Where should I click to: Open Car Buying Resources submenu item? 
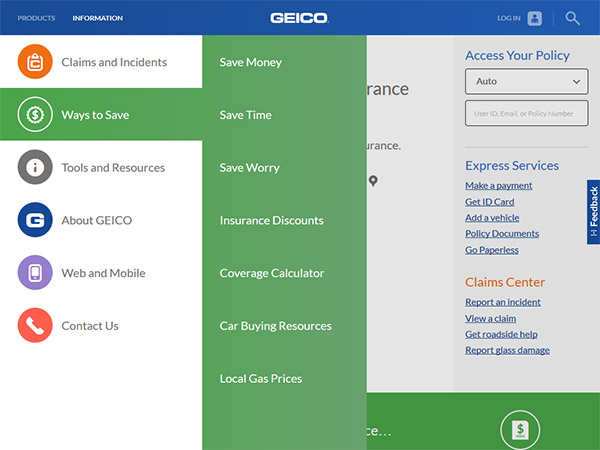click(x=276, y=326)
